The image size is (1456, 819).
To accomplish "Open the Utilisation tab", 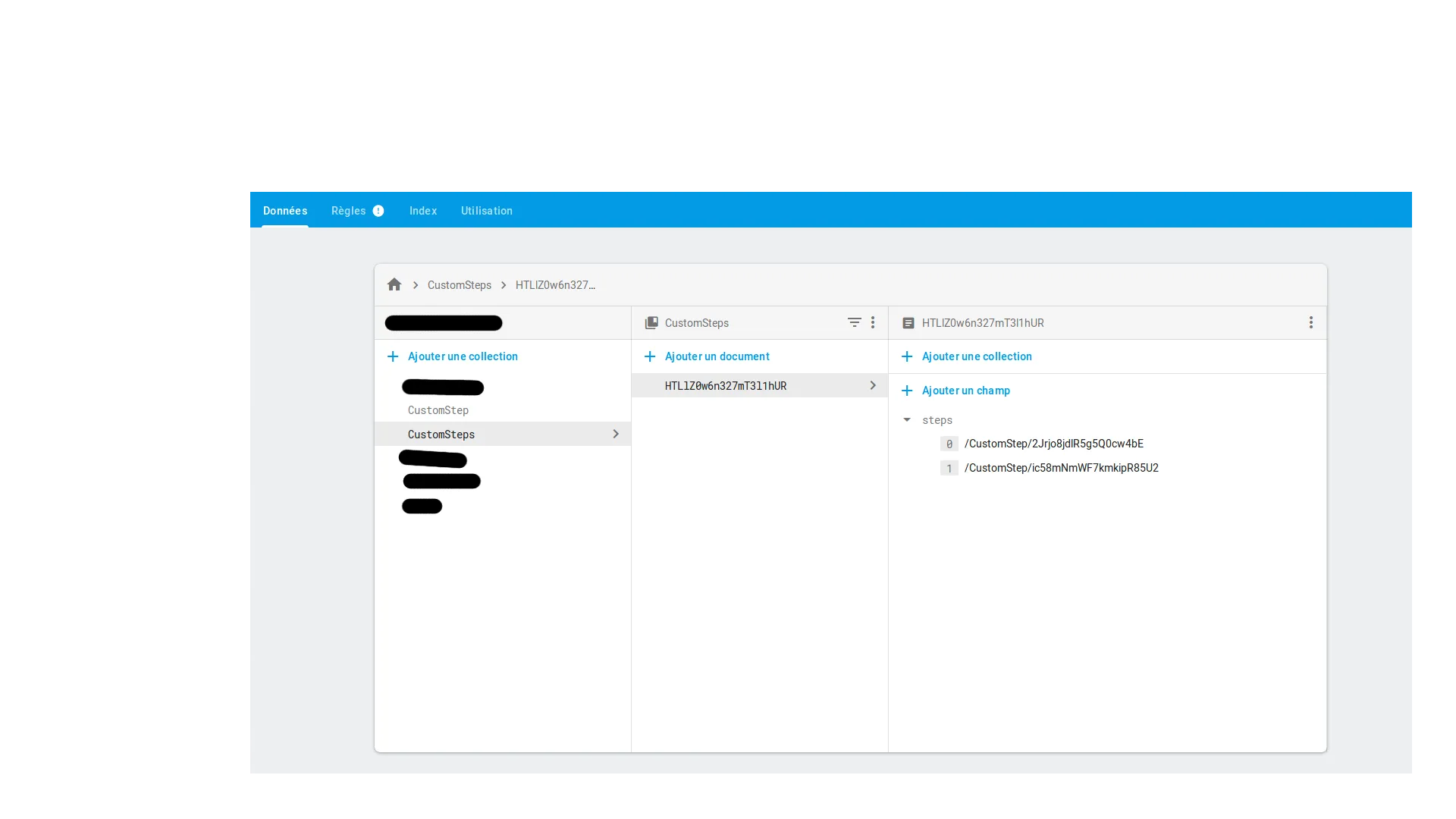I will click(x=486, y=211).
